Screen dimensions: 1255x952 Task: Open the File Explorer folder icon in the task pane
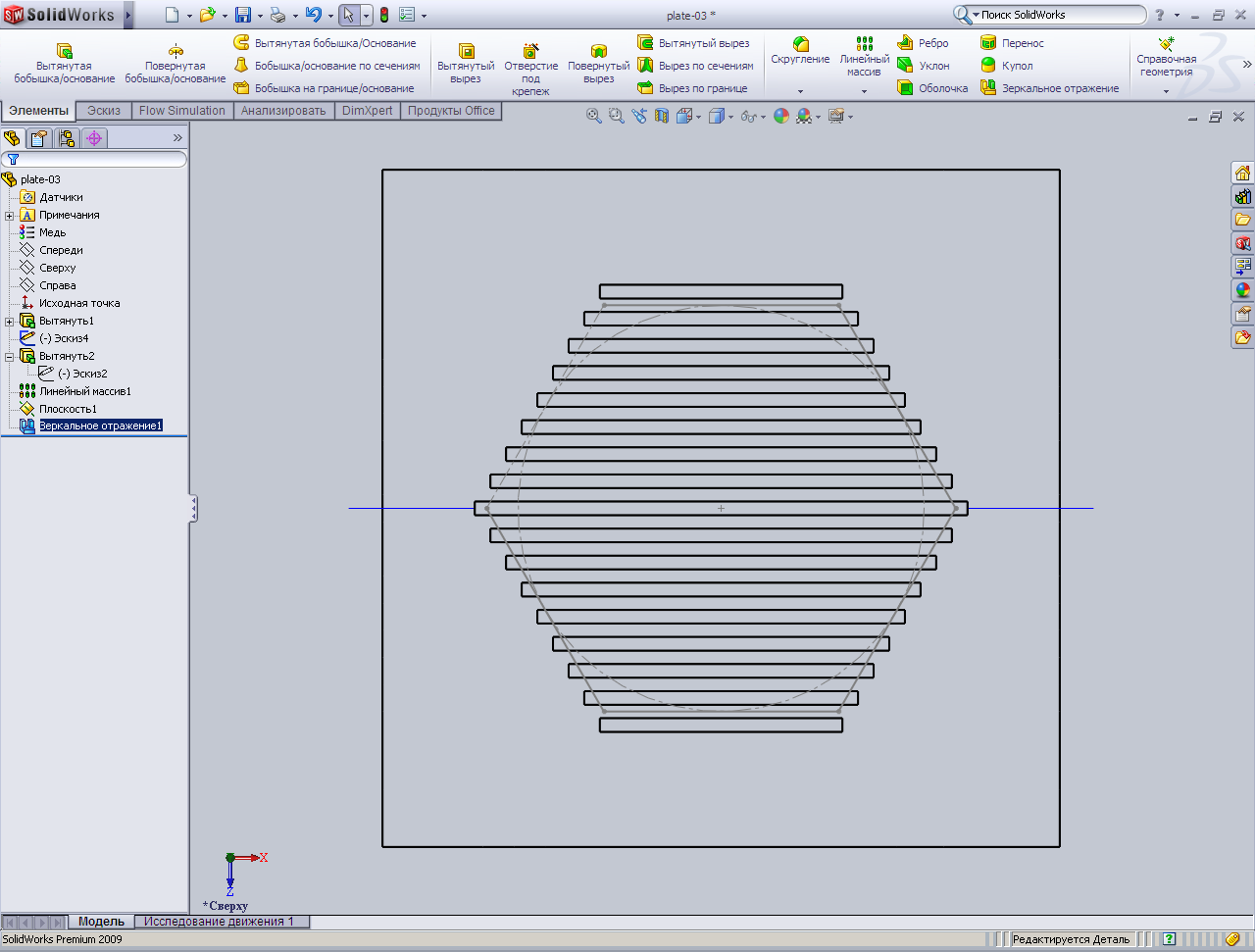click(x=1242, y=220)
